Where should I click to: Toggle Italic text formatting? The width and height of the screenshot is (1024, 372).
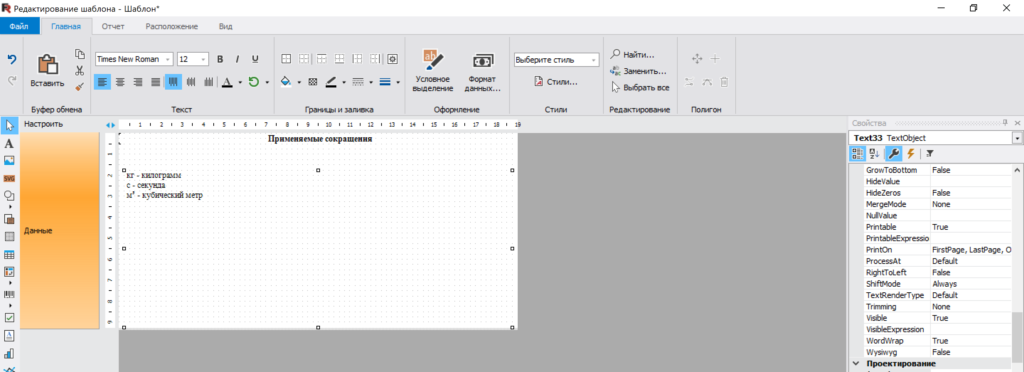(x=238, y=59)
